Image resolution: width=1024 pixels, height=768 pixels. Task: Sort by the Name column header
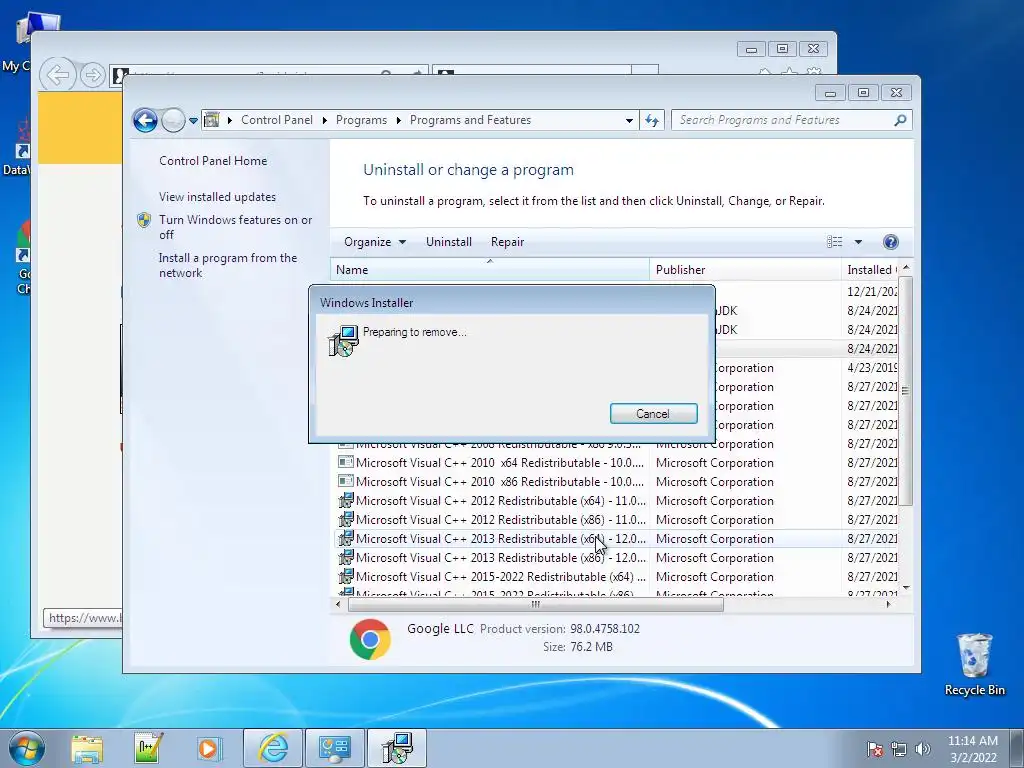click(490, 270)
